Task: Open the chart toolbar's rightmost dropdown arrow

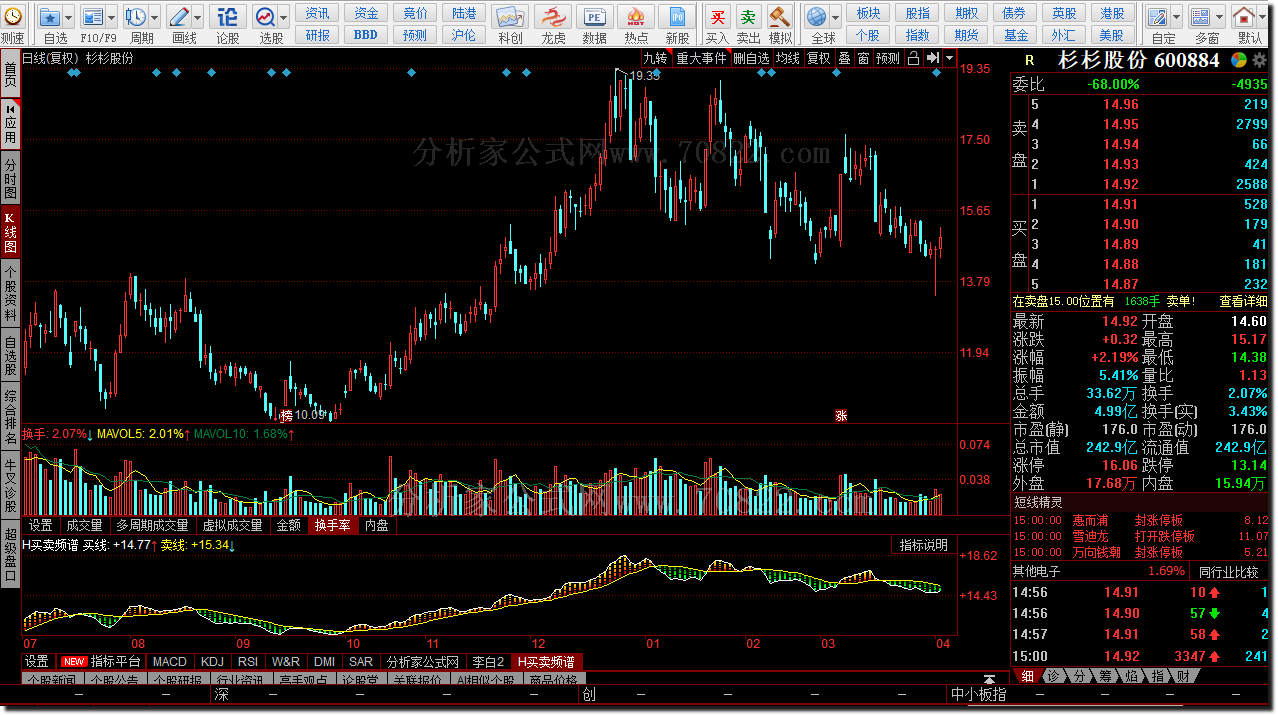Action: pos(949,58)
